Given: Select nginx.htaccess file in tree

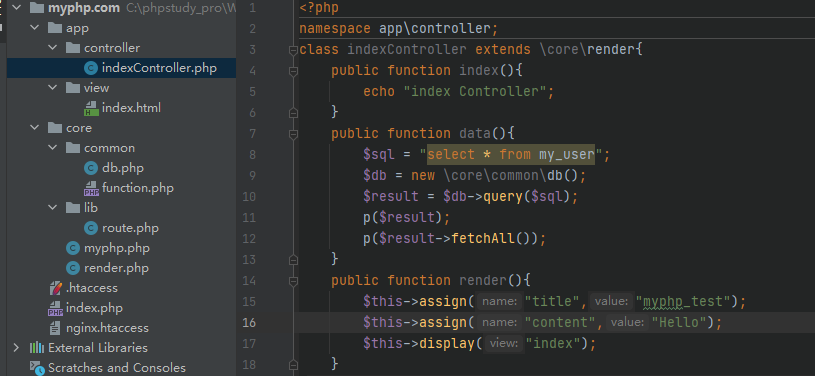Looking at the screenshot, I should pos(108,328).
